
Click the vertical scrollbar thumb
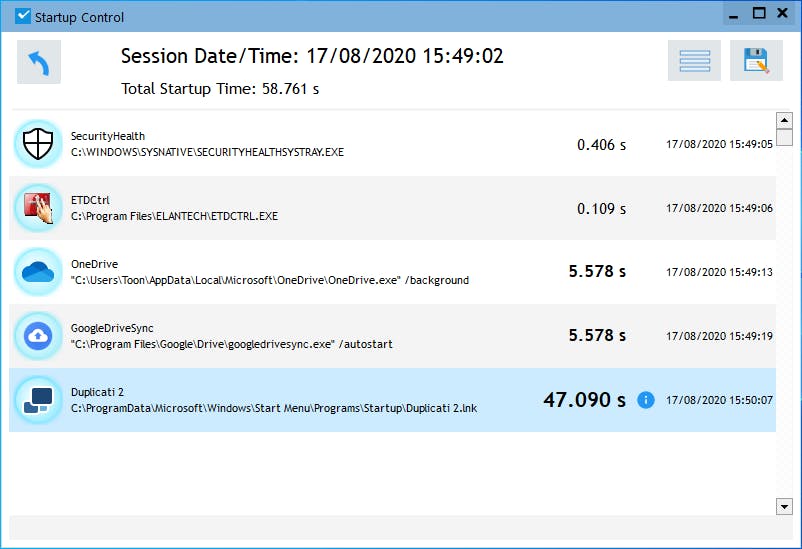coord(785,138)
